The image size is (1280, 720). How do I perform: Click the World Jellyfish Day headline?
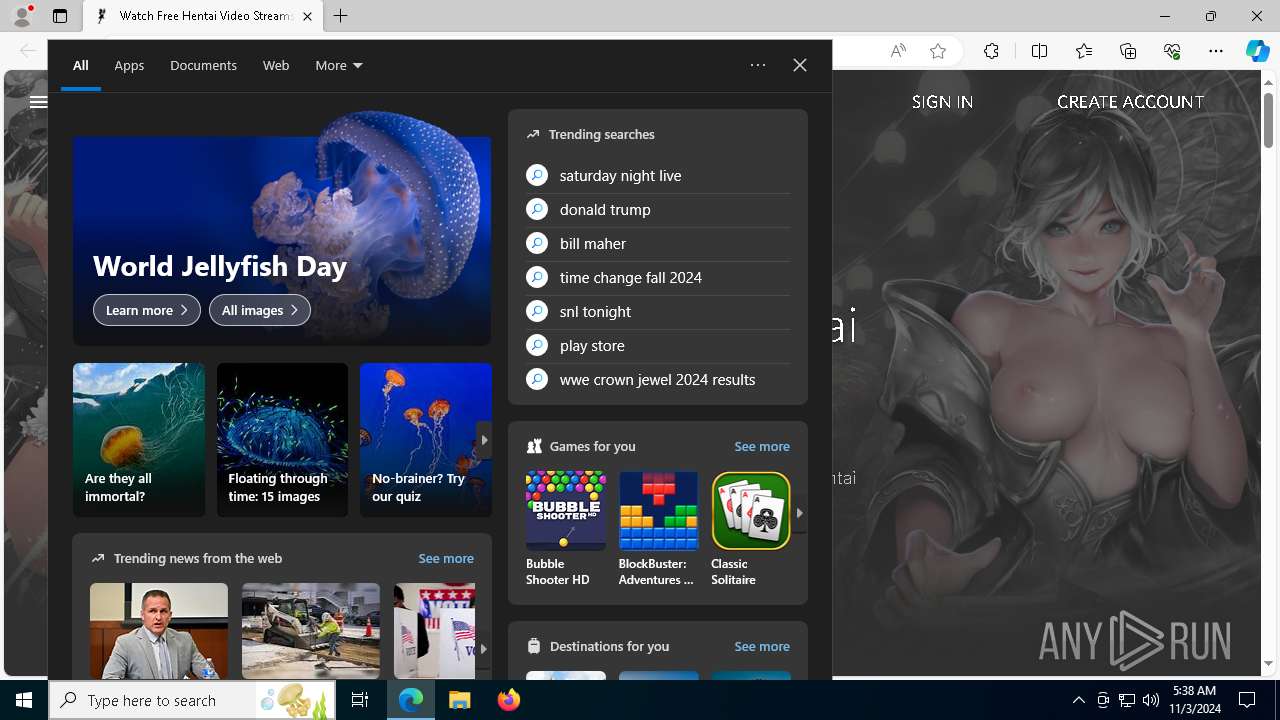[x=220, y=266]
